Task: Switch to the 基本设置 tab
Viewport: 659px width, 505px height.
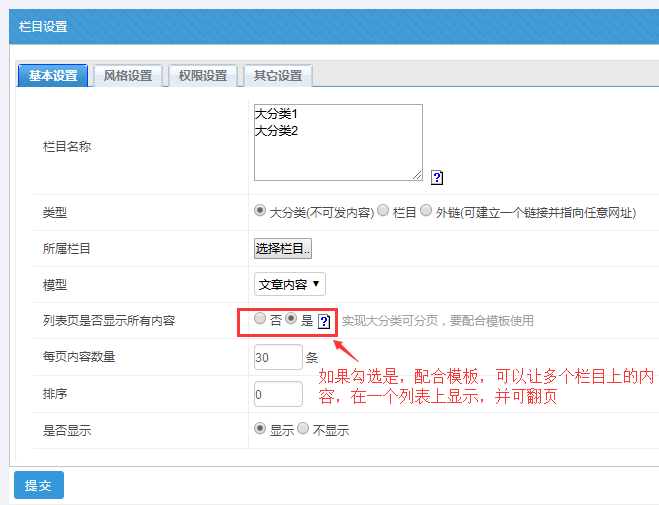Action: [53, 76]
